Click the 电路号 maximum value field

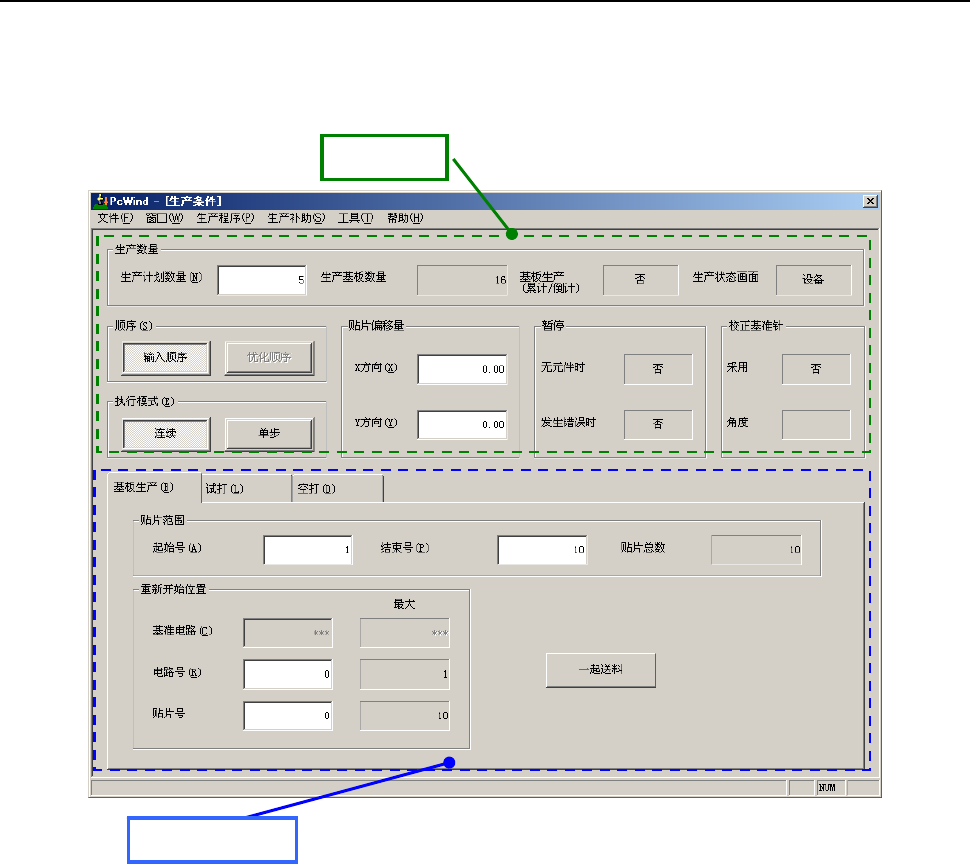(405, 674)
